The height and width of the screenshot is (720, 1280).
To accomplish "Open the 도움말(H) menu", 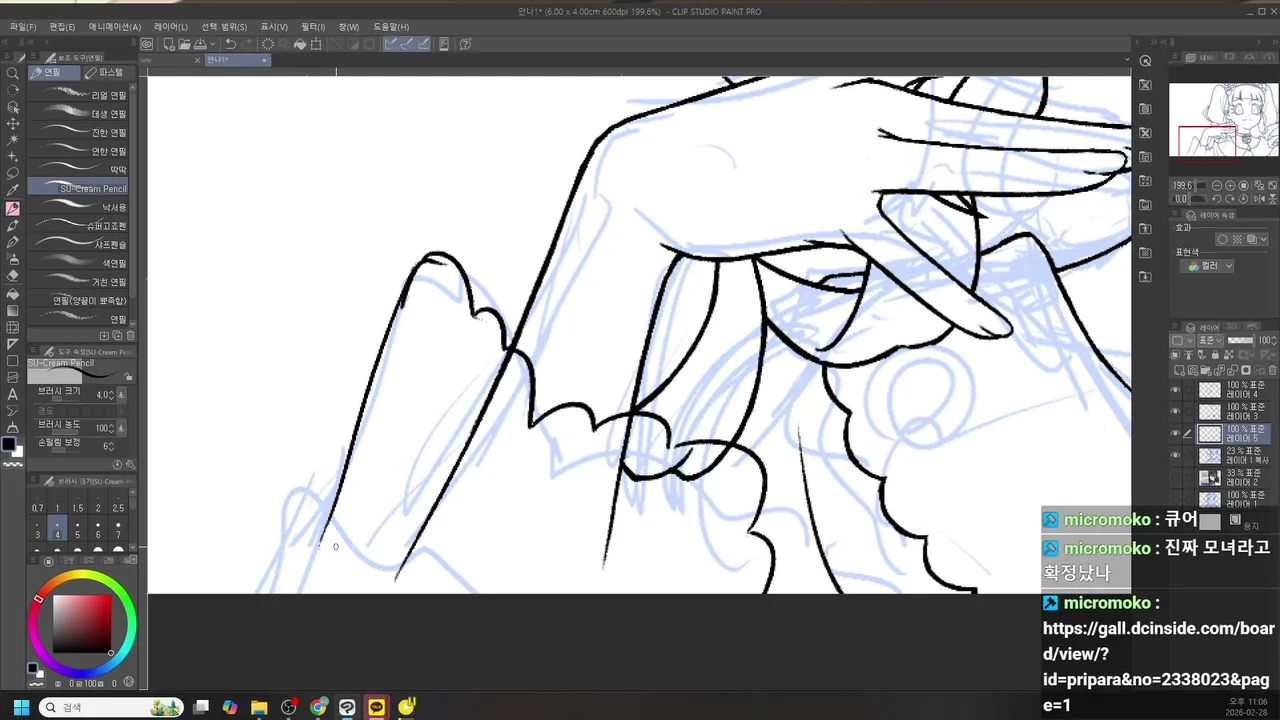I will coord(391,27).
